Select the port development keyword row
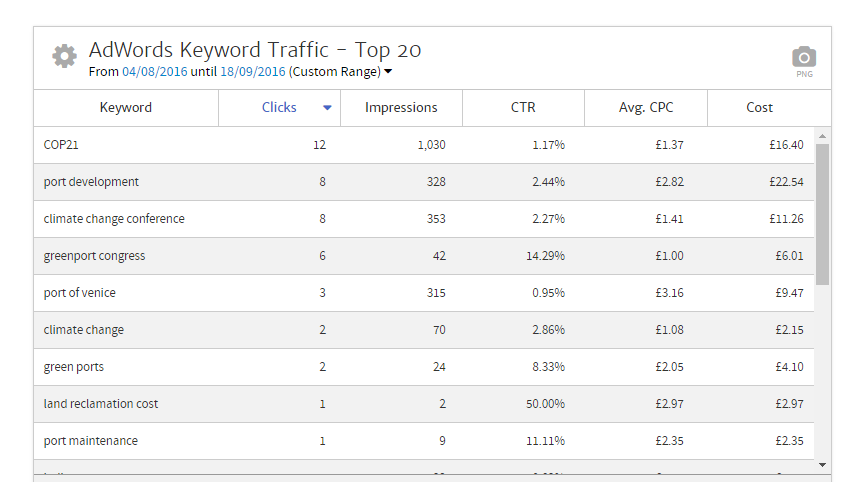 point(91,182)
